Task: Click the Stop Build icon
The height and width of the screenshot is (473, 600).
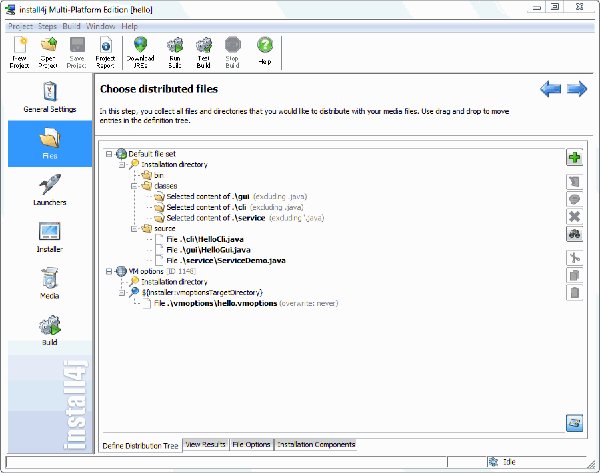Action: (232, 53)
